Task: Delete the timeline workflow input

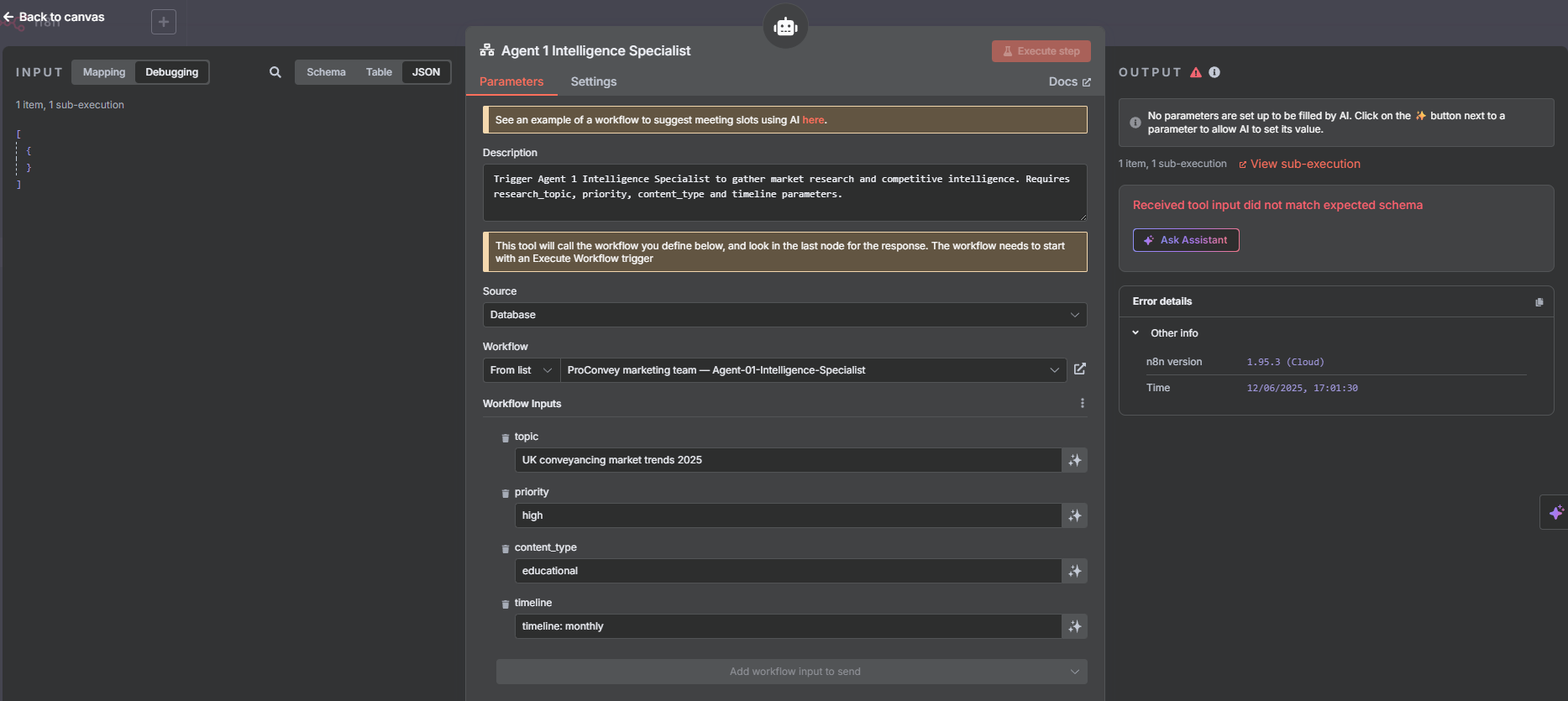Action: click(505, 604)
